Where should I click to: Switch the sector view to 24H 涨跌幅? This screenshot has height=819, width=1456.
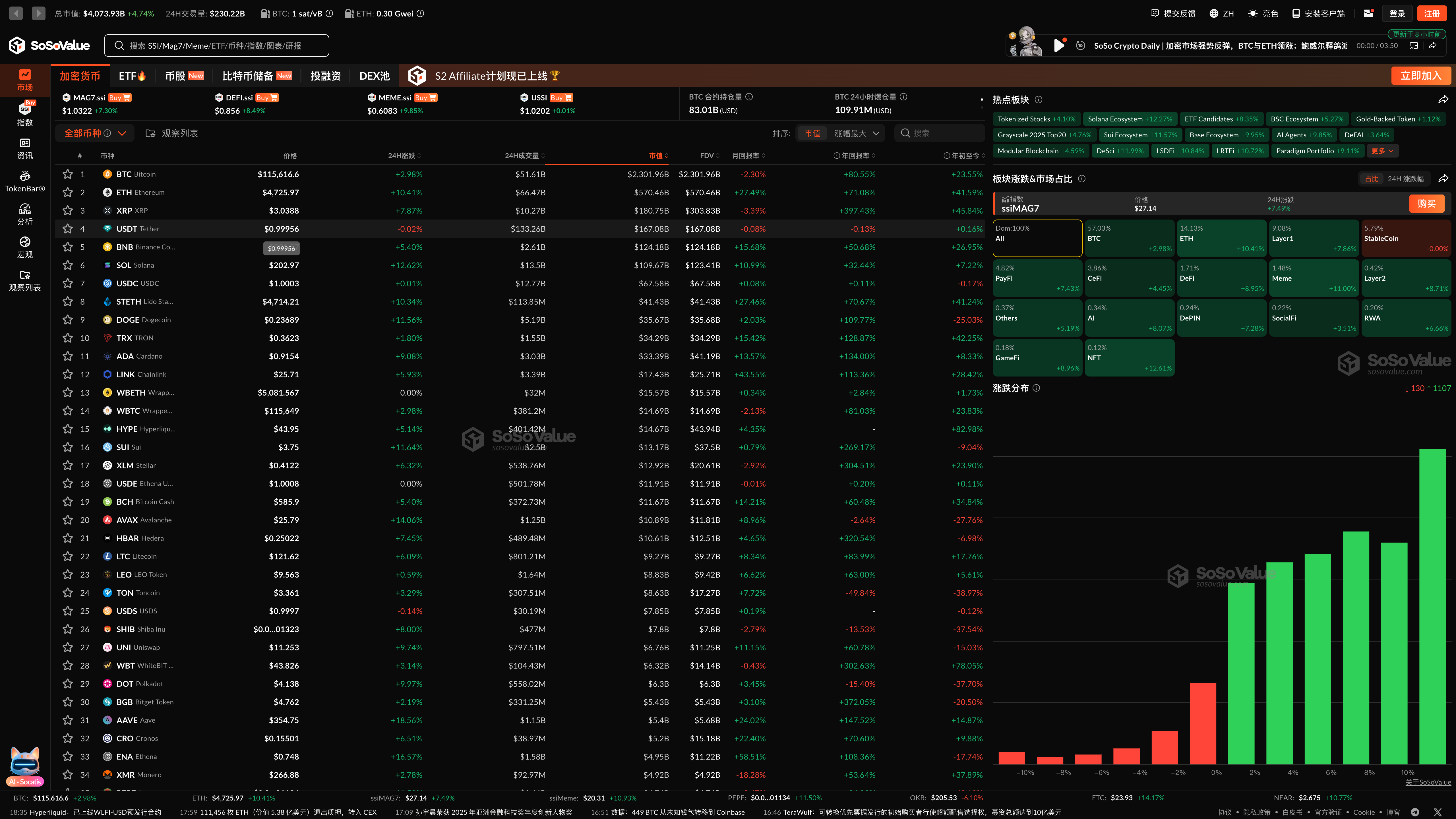(x=1405, y=179)
